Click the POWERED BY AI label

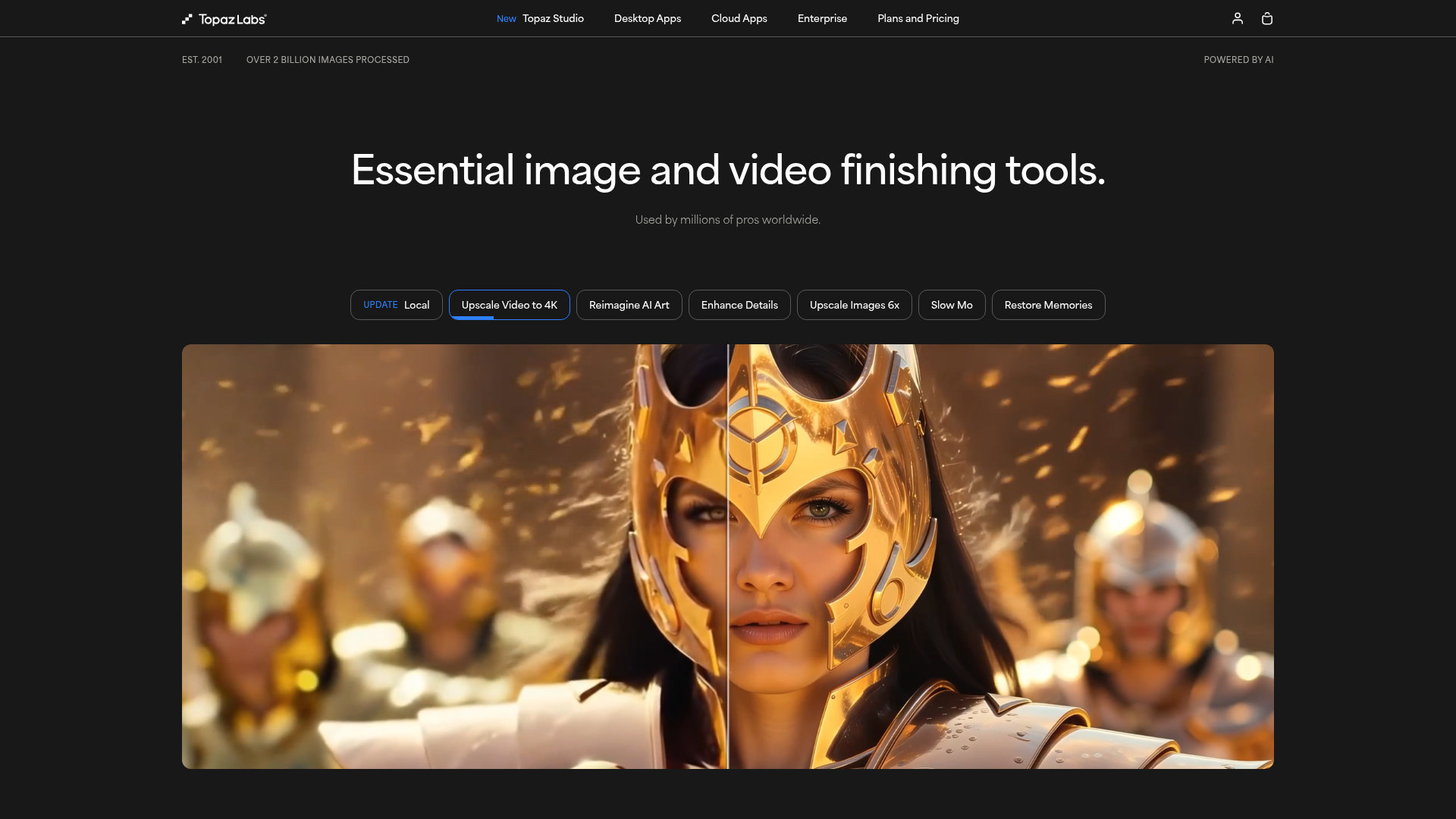pyautogui.click(x=1238, y=59)
